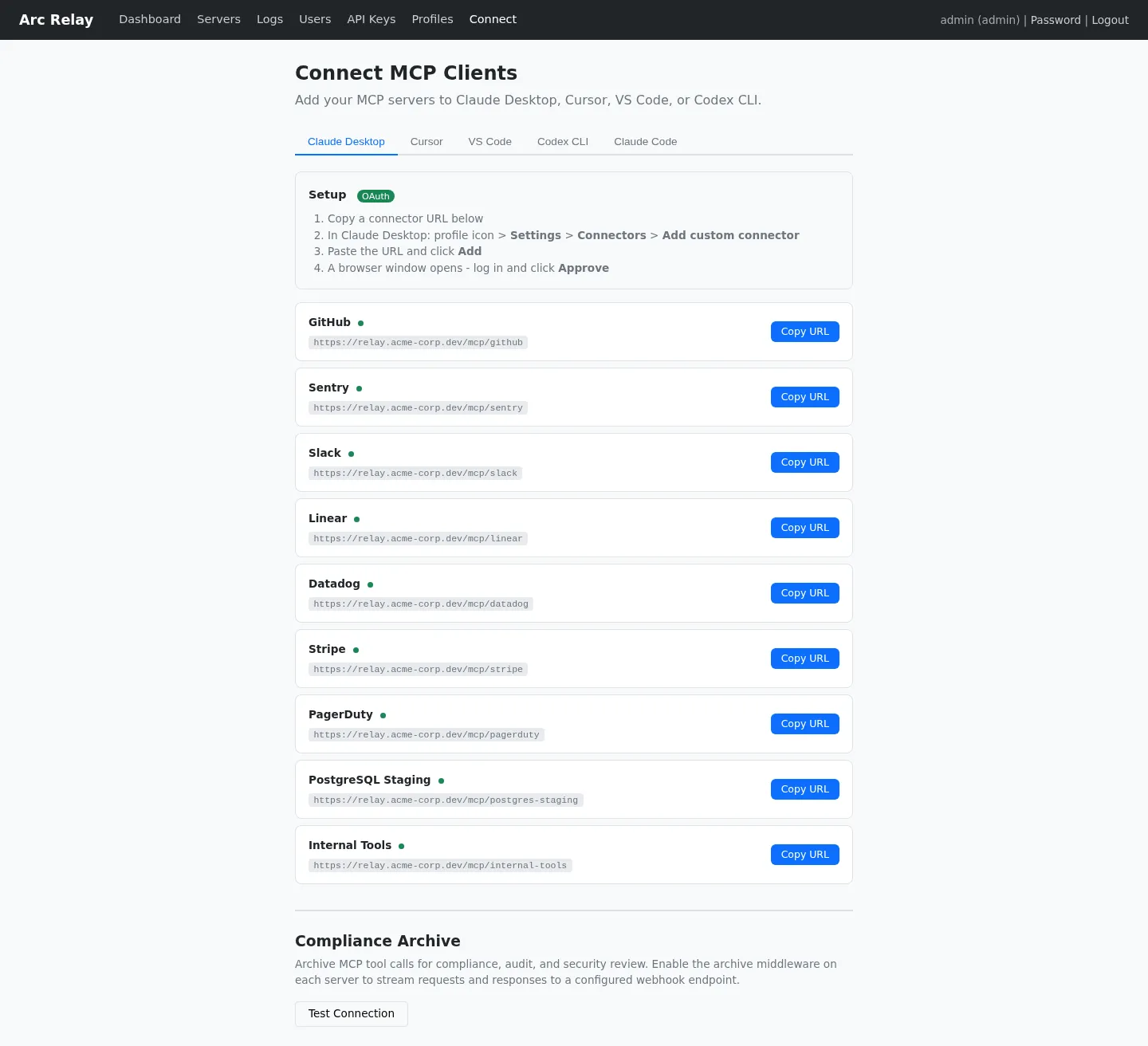
Task: Select the Claude Desktop tab
Action: [x=346, y=142]
